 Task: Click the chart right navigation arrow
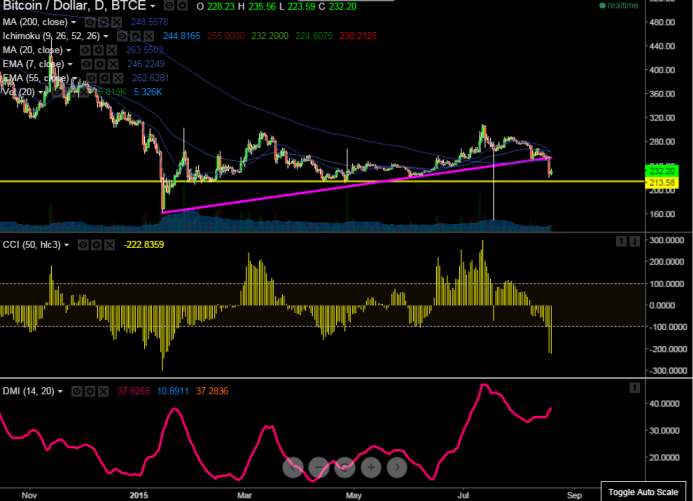(397, 467)
